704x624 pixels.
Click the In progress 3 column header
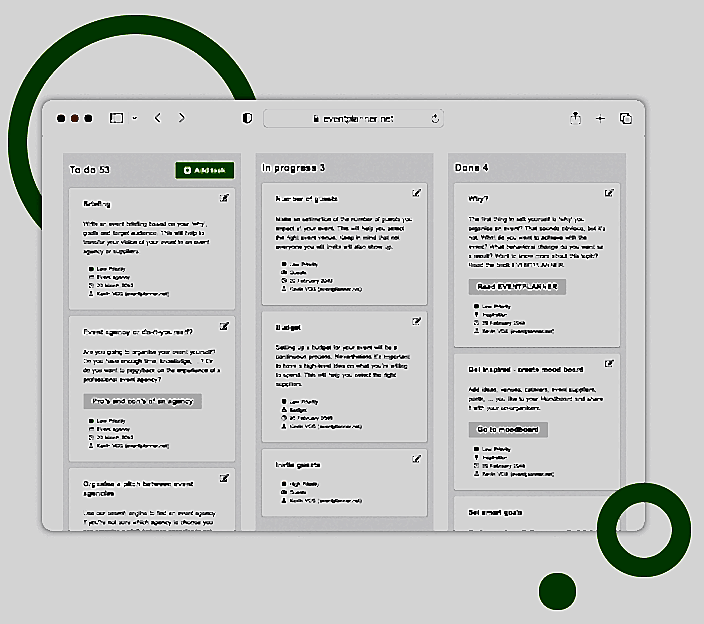tap(294, 168)
